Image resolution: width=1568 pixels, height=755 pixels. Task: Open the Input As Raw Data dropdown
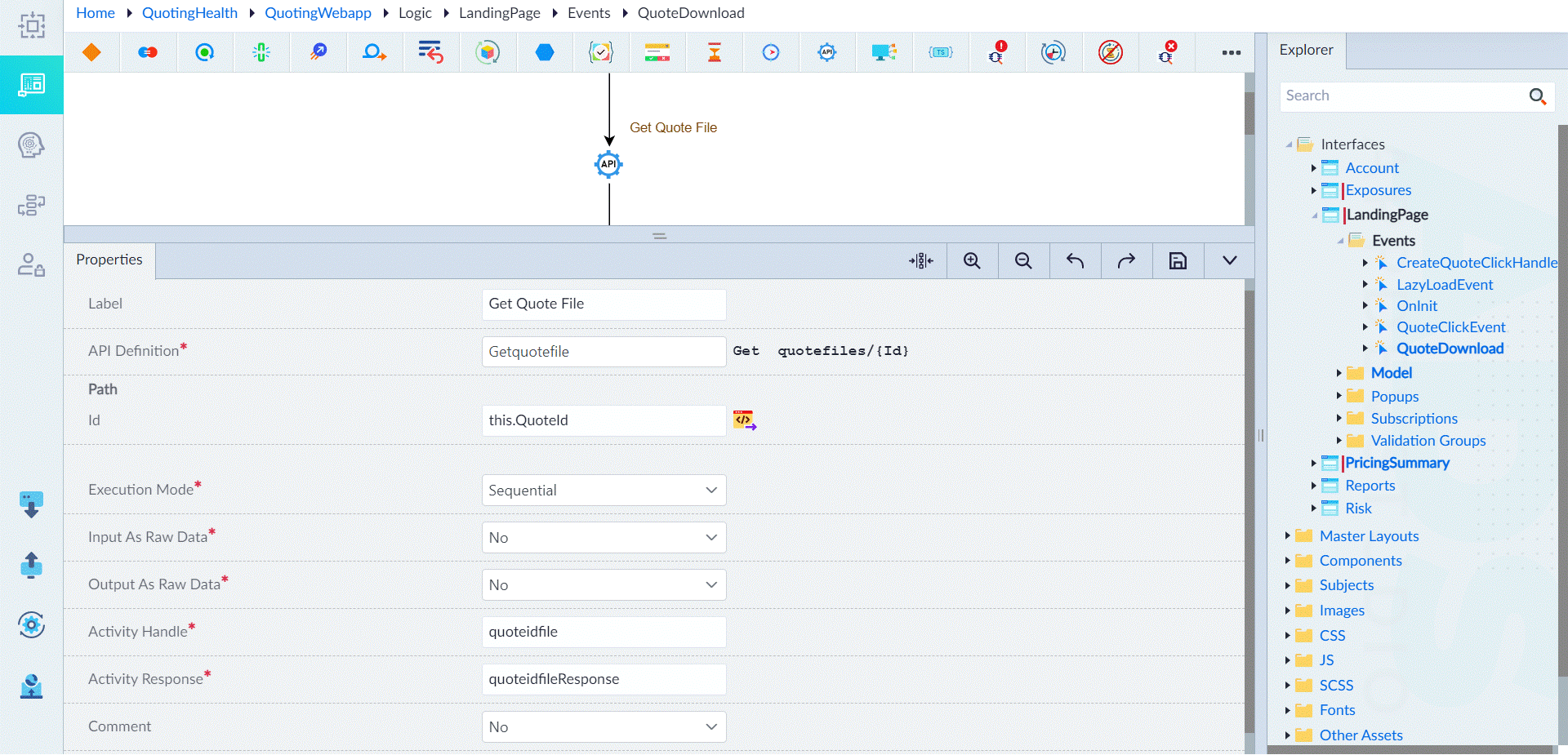[604, 538]
